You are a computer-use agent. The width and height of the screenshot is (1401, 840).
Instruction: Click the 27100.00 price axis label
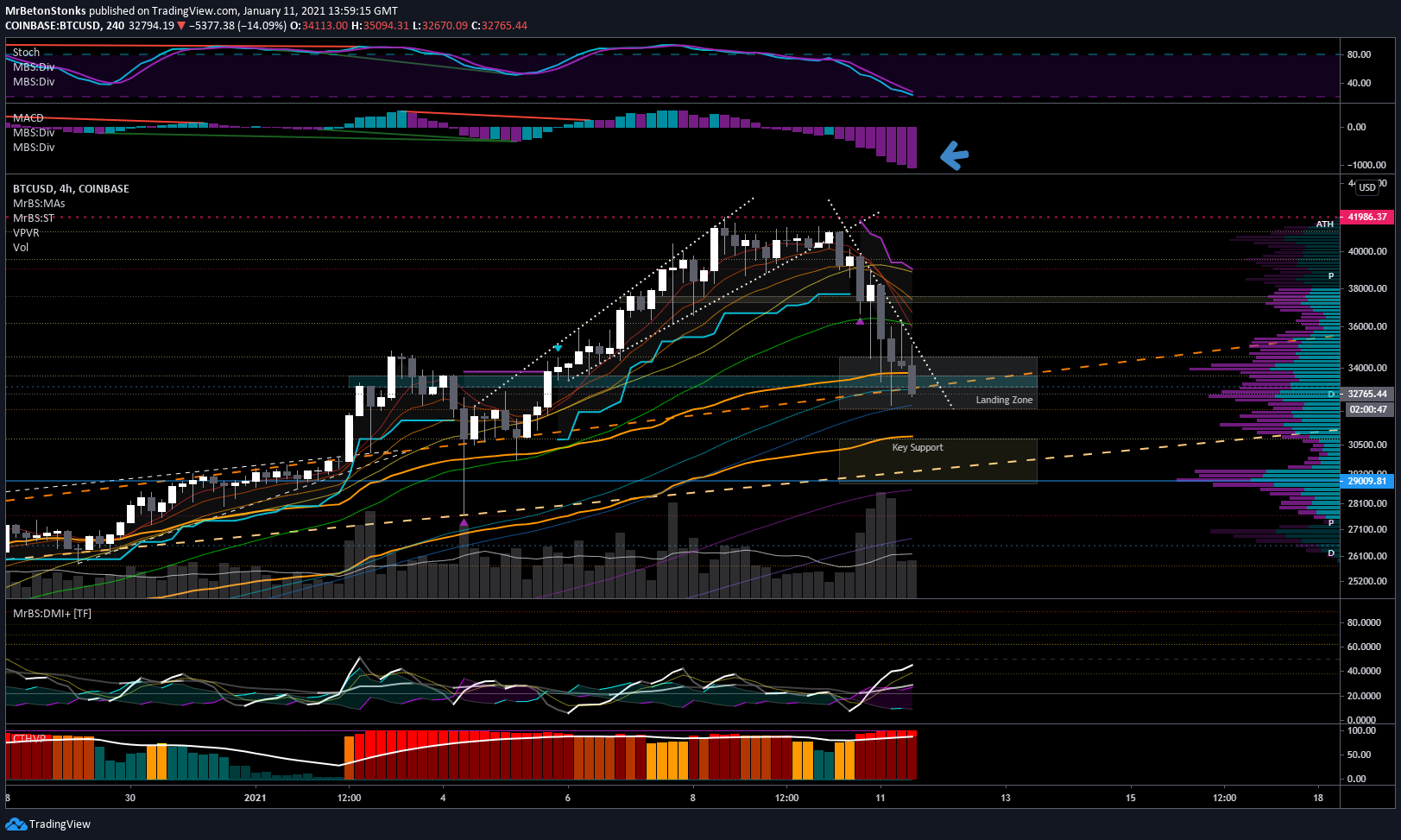click(x=1367, y=530)
